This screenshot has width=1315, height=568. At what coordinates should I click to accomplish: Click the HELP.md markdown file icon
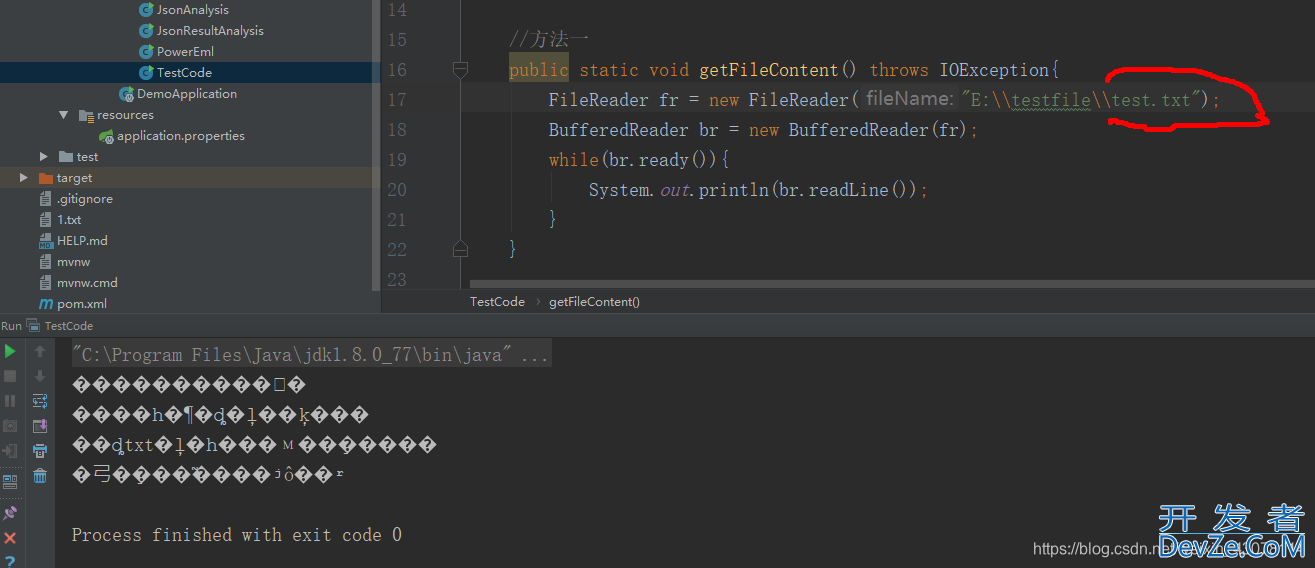[x=46, y=241]
